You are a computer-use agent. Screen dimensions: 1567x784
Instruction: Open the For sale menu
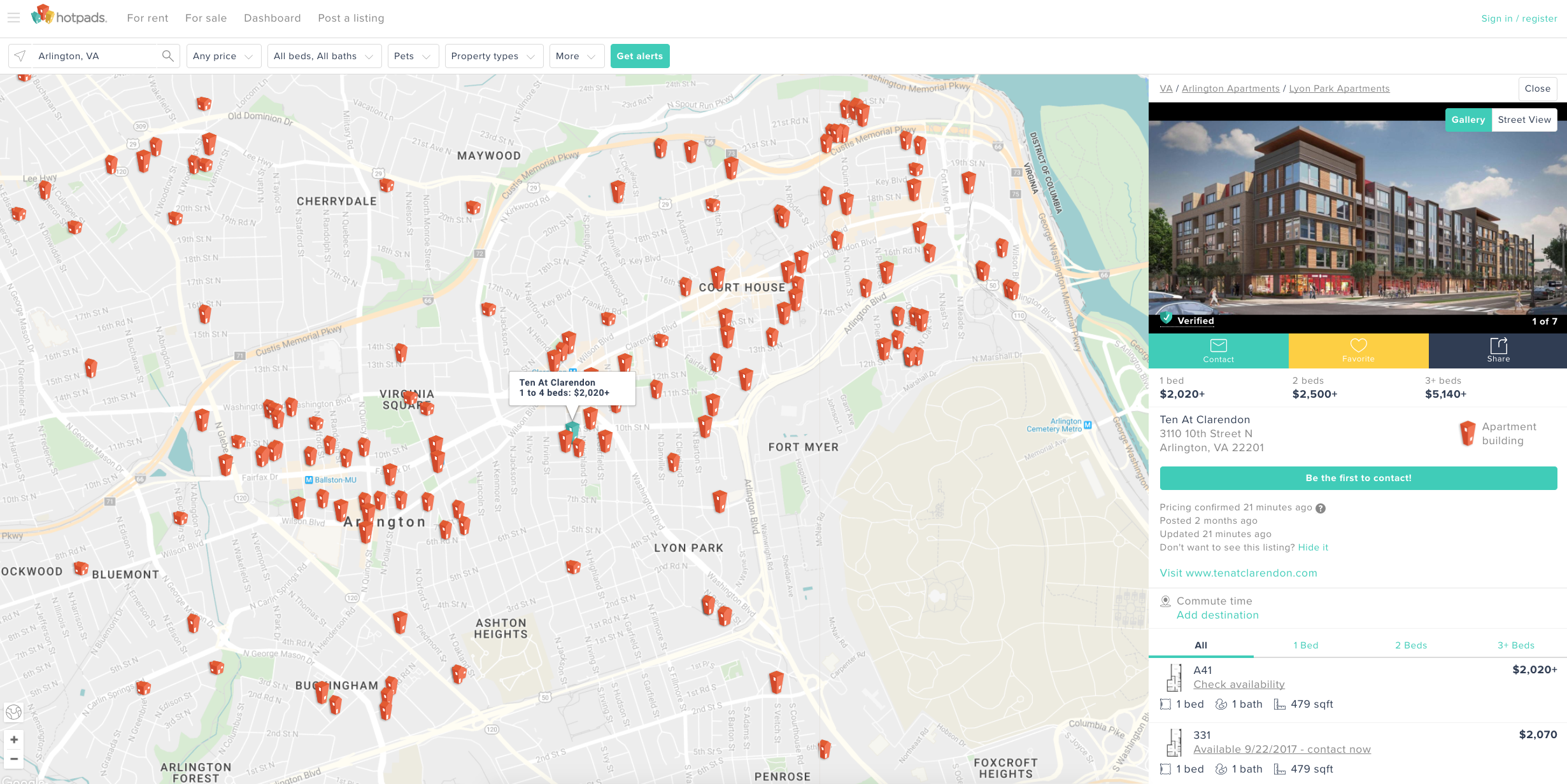(x=206, y=18)
